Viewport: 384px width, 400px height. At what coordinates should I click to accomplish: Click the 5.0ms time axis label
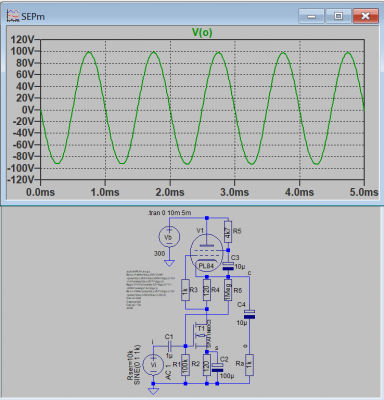click(364, 192)
